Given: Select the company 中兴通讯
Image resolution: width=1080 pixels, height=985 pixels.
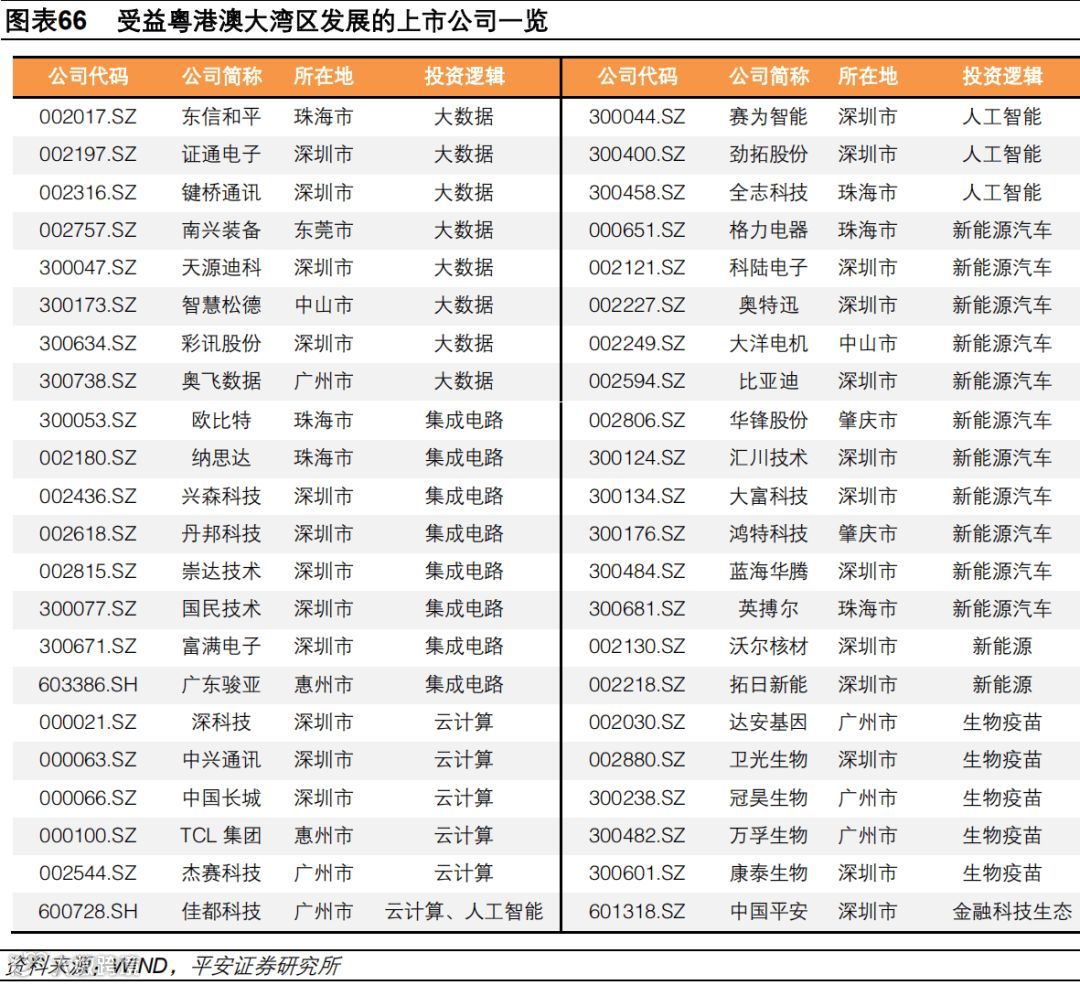Looking at the screenshot, I should pos(221,759).
